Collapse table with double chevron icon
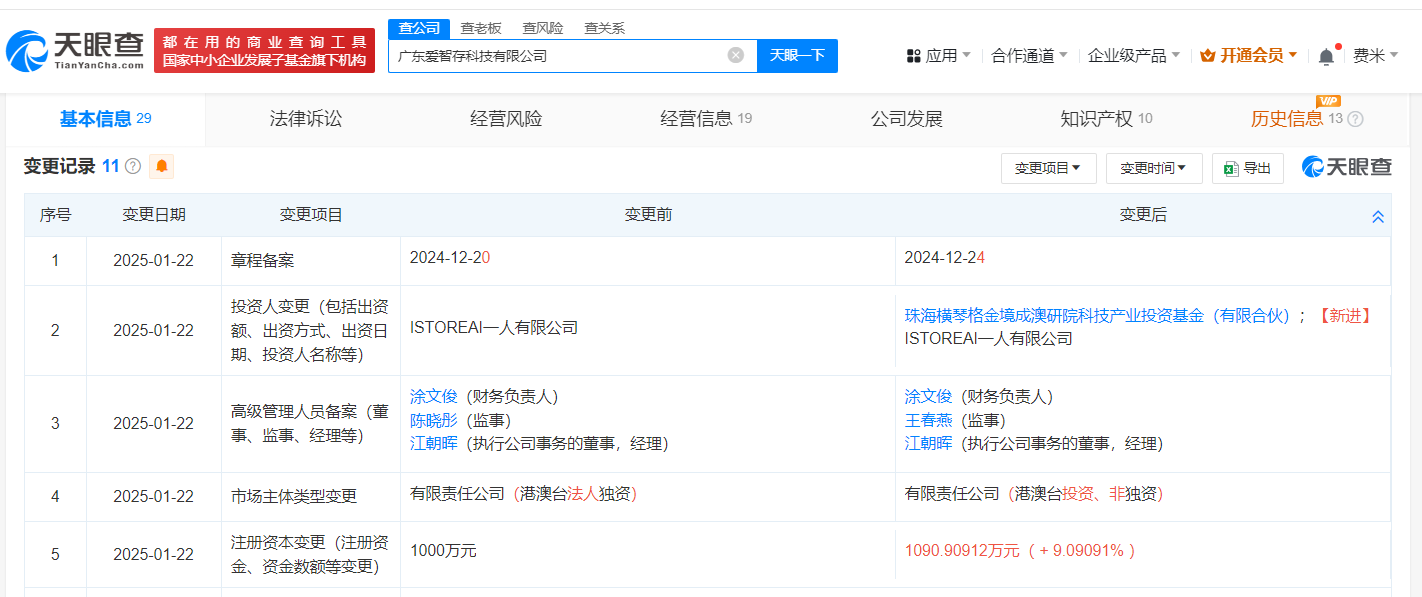This screenshot has height=597, width=1422. coord(1377,217)
